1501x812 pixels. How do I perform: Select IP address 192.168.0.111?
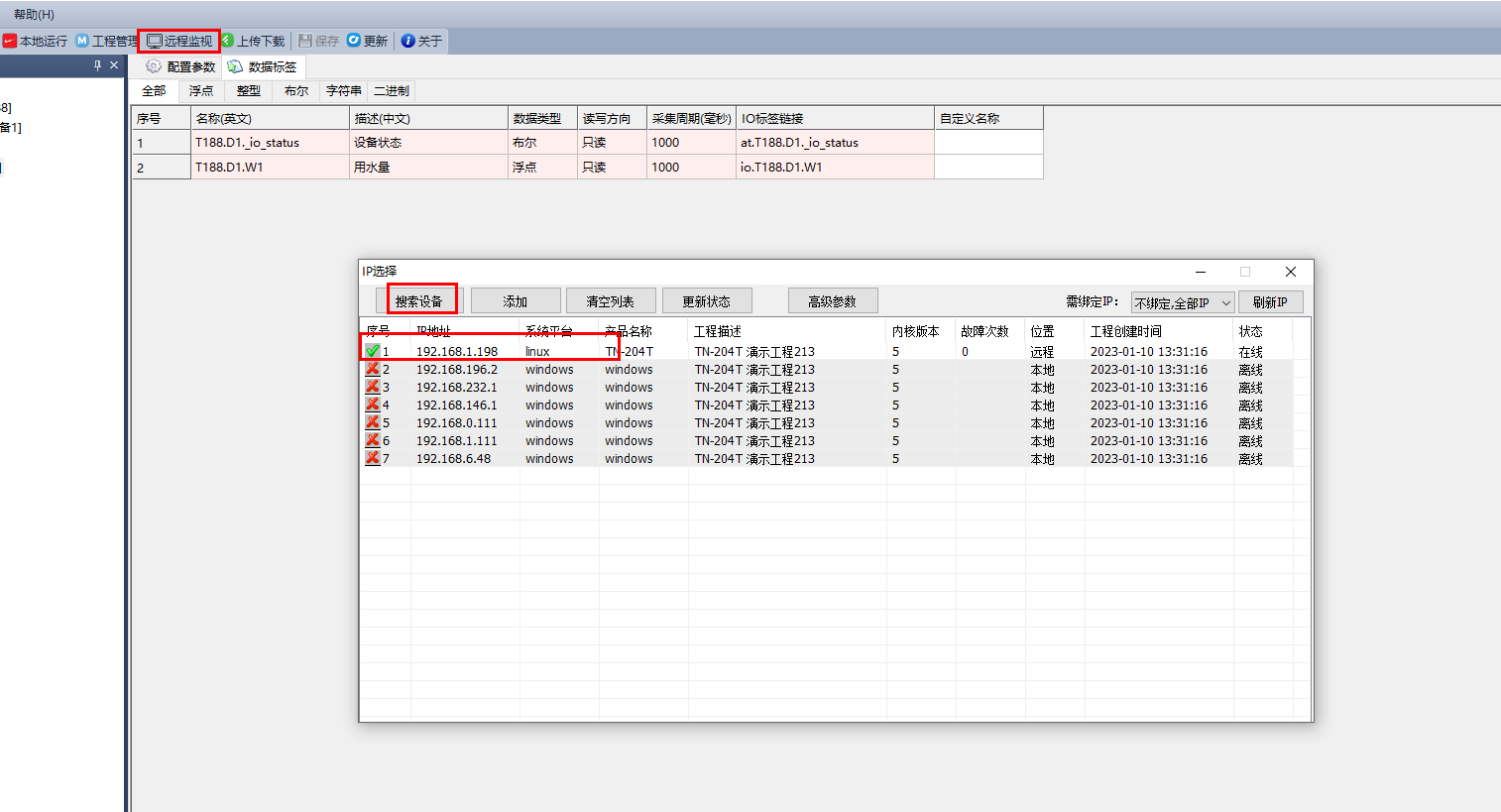pos(457,422)
